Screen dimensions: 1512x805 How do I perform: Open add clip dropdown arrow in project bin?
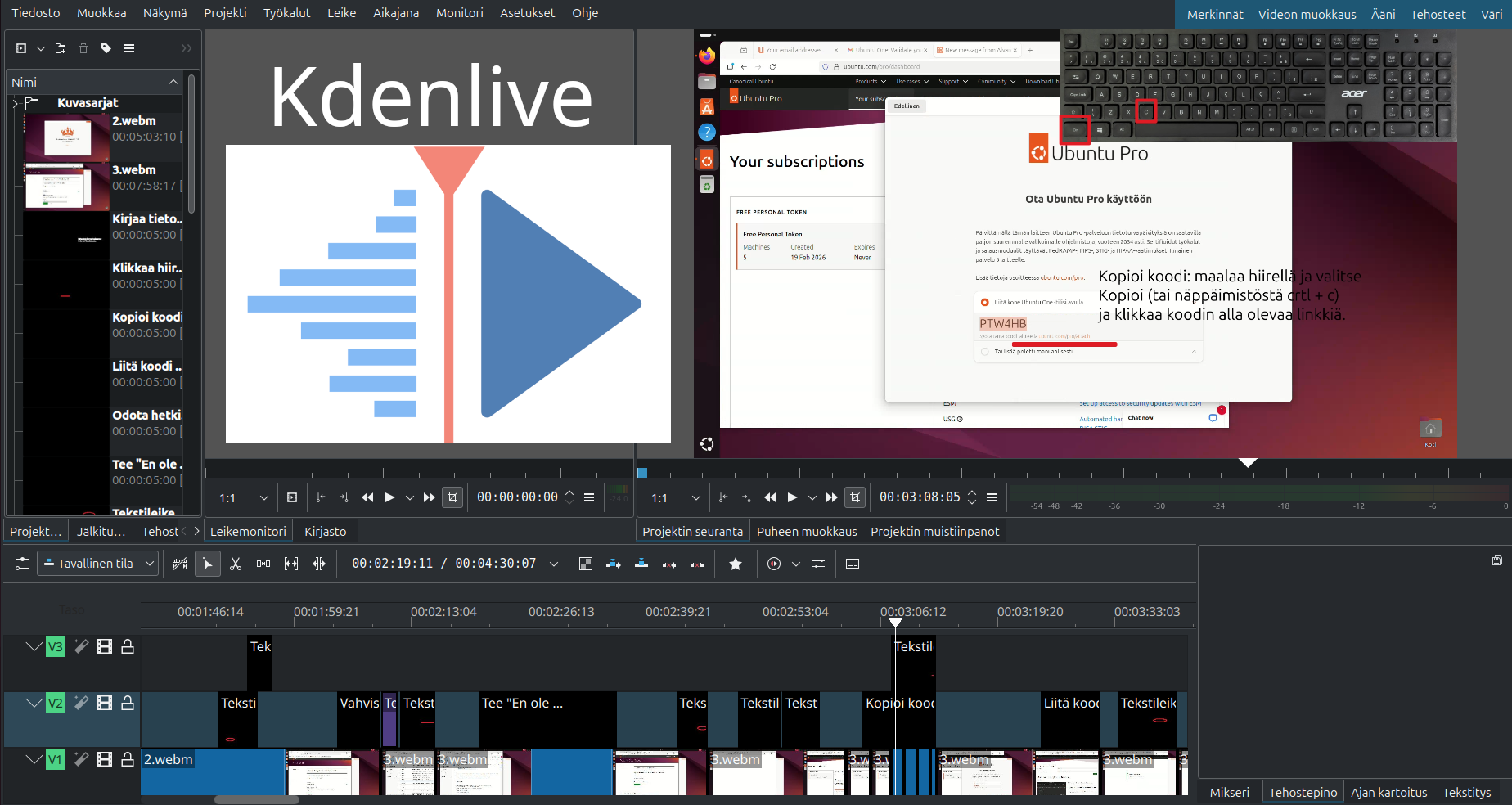pyautogui.click(x=40, y=48)
